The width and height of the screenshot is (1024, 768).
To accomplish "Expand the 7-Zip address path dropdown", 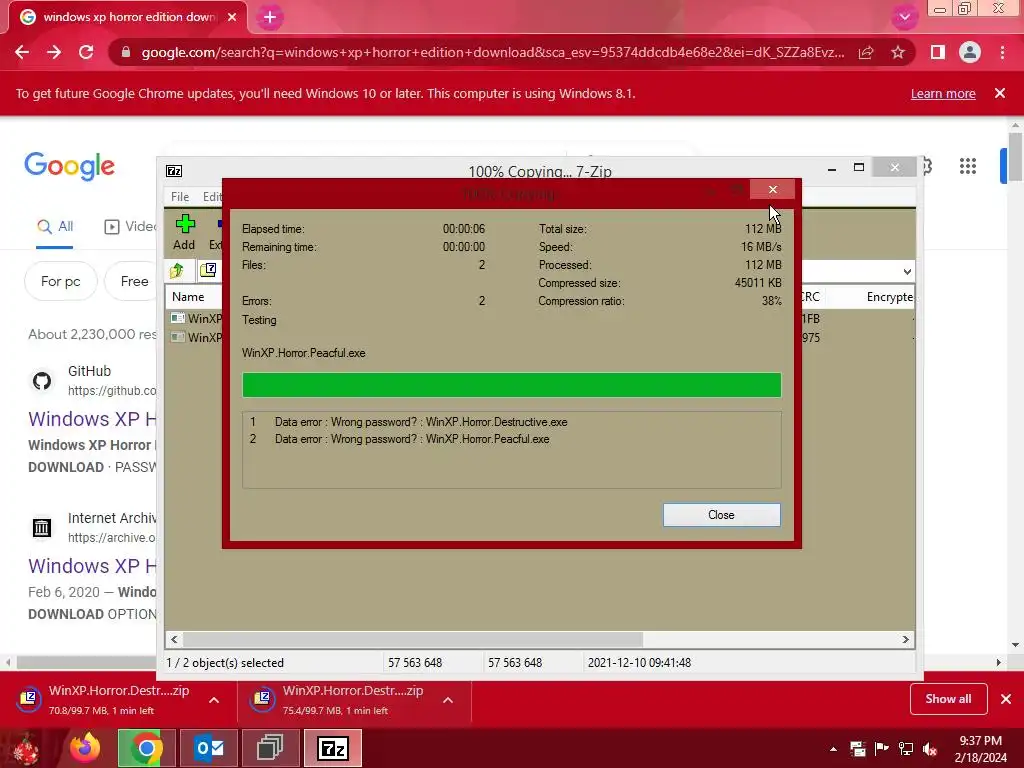I will [x=907, y=272].
